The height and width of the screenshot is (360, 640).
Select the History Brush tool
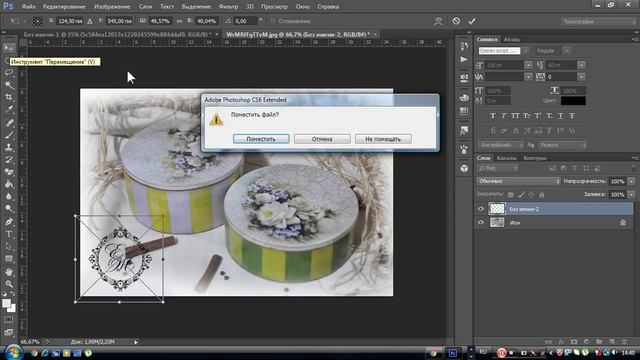tap(9, 160)
